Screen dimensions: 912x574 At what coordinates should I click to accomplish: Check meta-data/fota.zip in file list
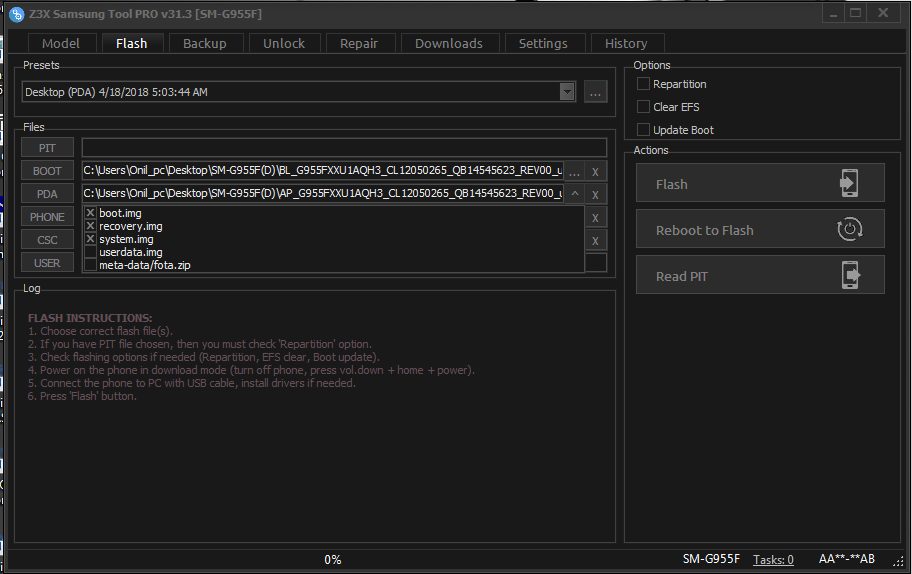click(x=90, y=265)
